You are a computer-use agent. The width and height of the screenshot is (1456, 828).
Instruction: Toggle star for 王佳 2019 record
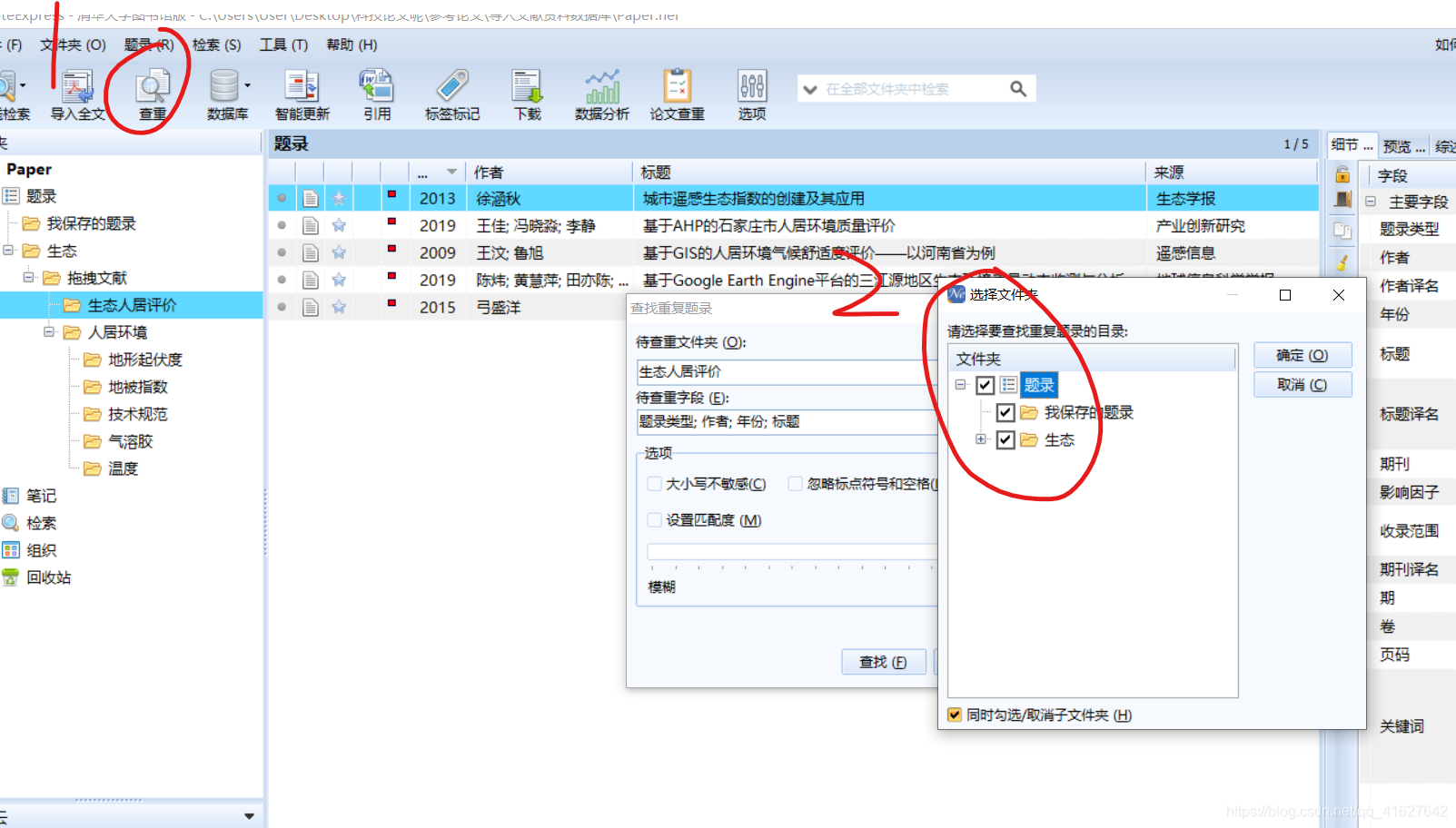pos(339,225)
